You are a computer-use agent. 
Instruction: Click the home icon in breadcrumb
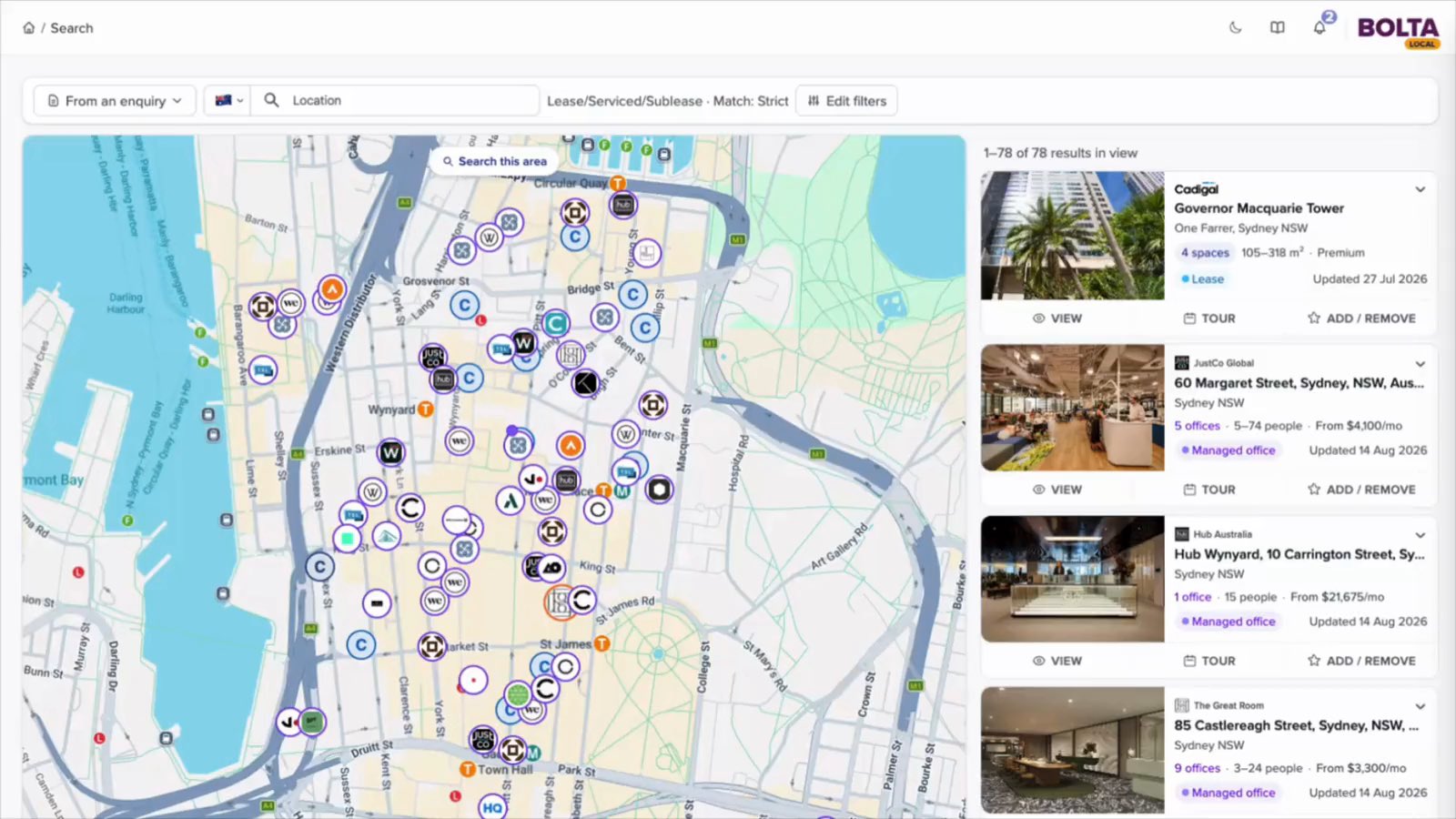(29, 28)
